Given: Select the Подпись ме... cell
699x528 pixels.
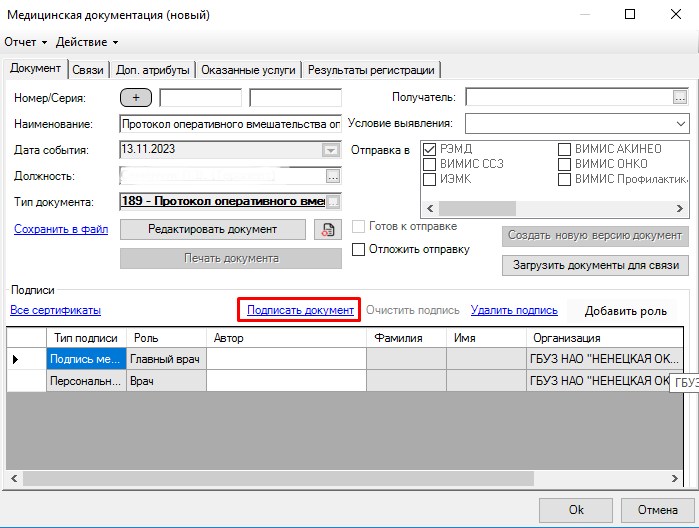Looking at the screenshot, I should (x=86, y=359).
